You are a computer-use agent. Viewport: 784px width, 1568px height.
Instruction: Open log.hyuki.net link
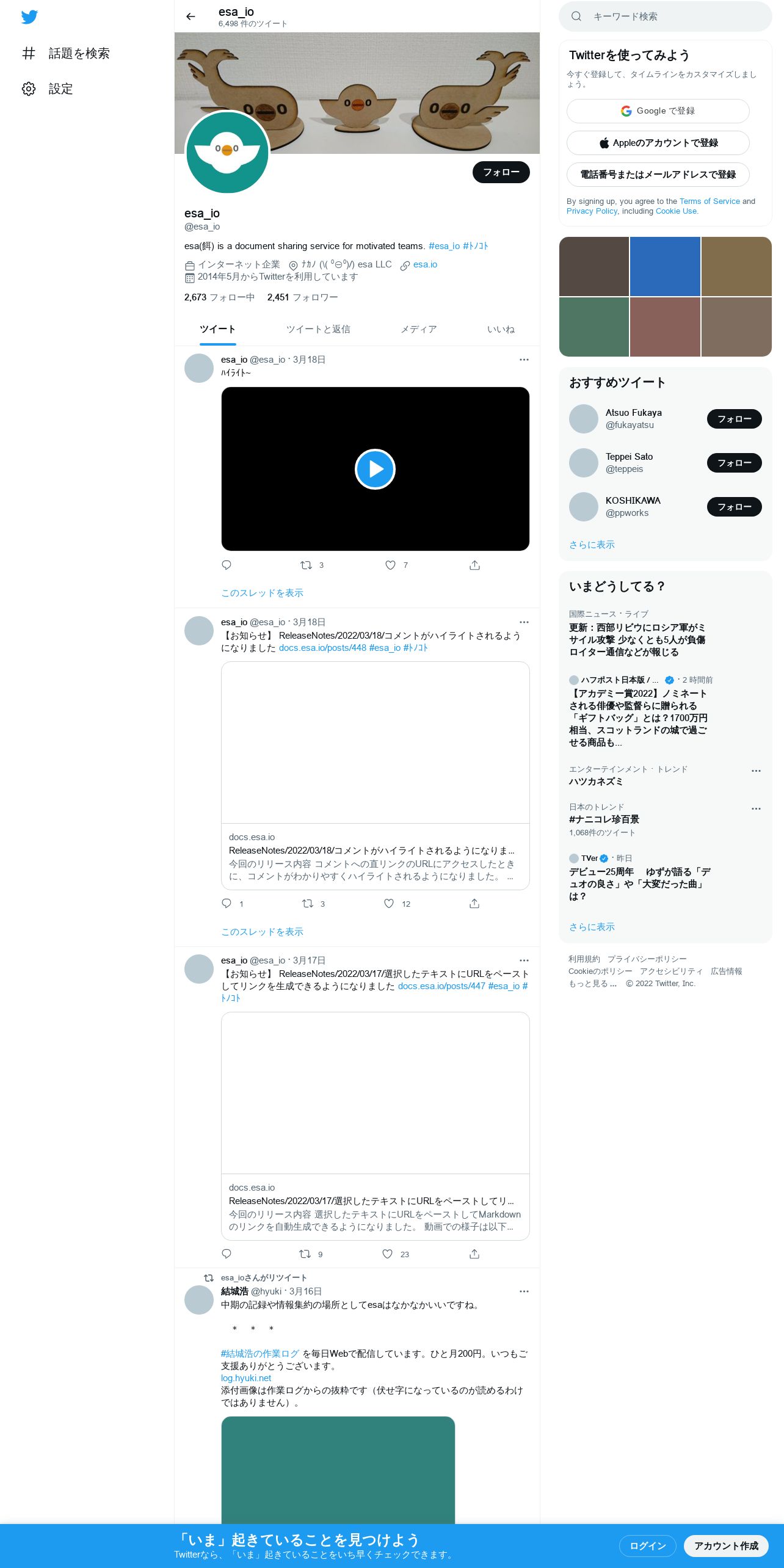[246, 1378]
